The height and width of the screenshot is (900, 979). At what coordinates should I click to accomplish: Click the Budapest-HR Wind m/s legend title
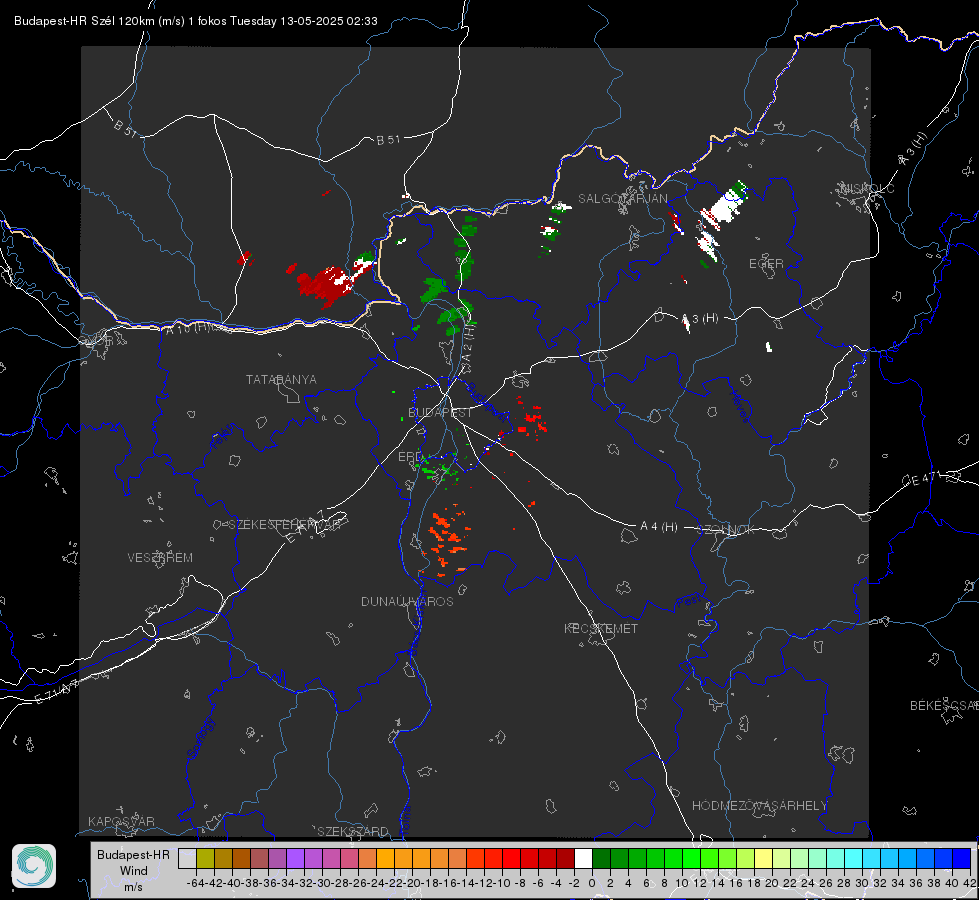click(x=134, y=870)
